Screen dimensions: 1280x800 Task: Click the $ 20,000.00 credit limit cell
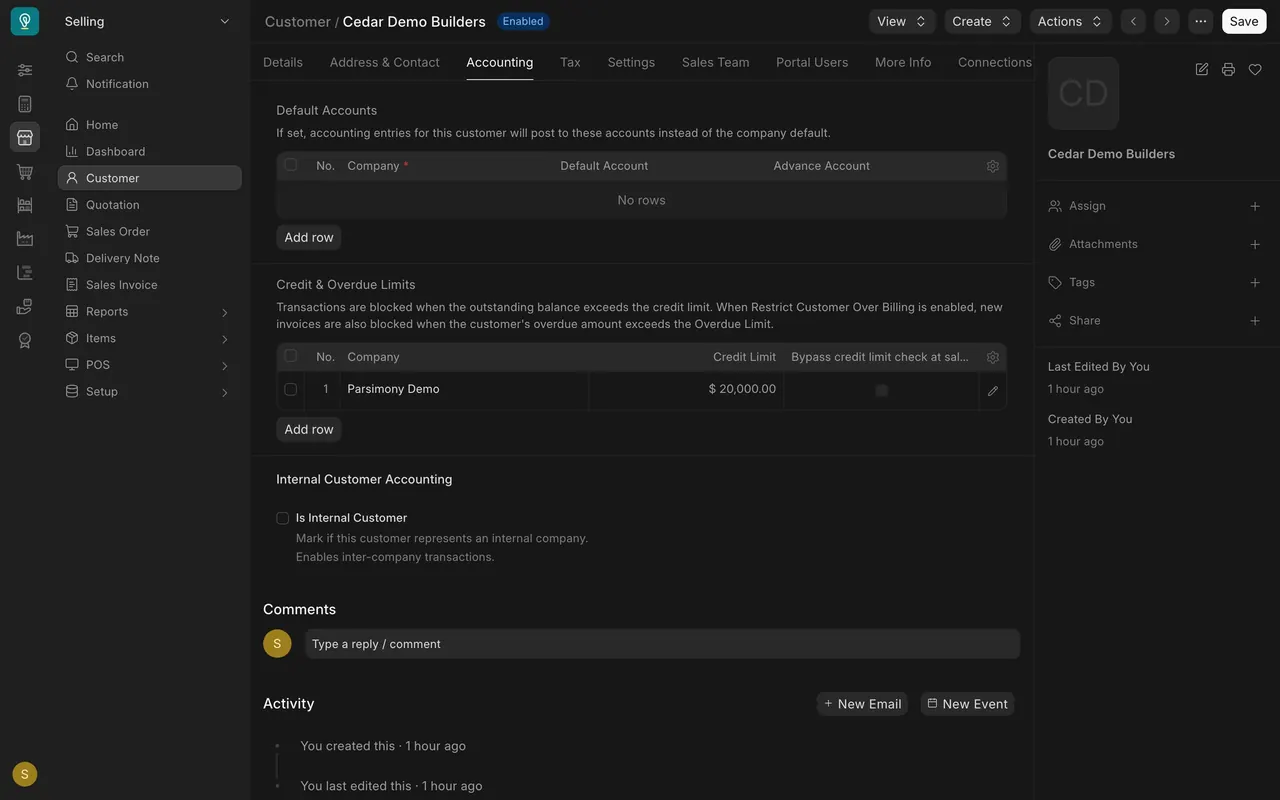pyautogui.click(x=686, y=389)
